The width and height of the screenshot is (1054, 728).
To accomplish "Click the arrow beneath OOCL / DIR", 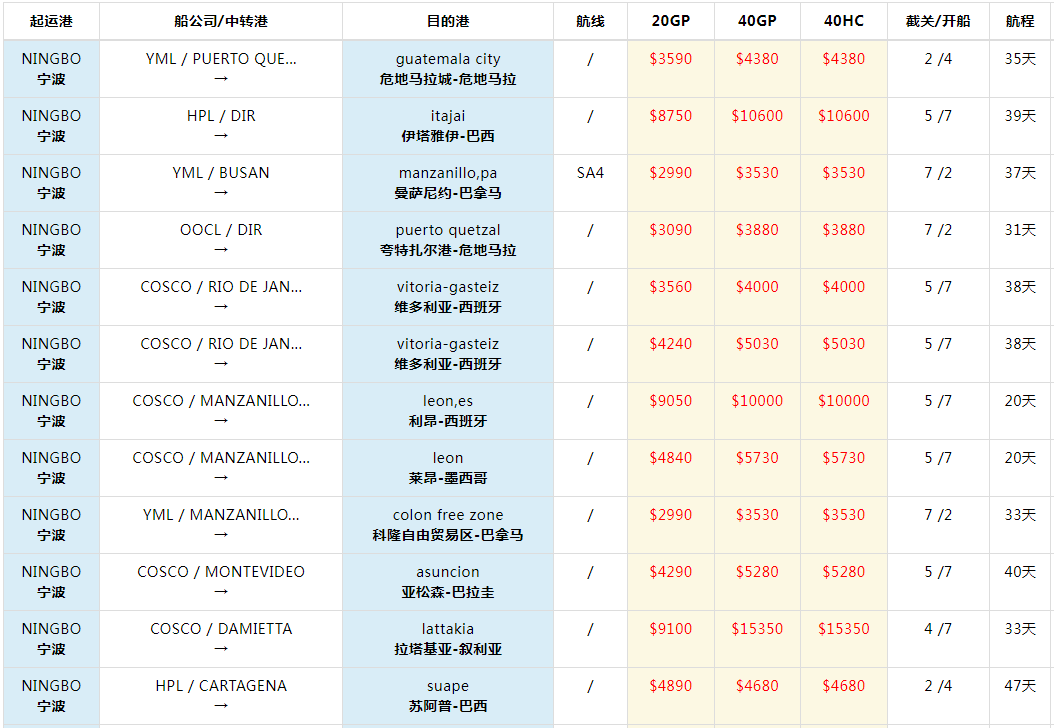I will coord(221,250).
